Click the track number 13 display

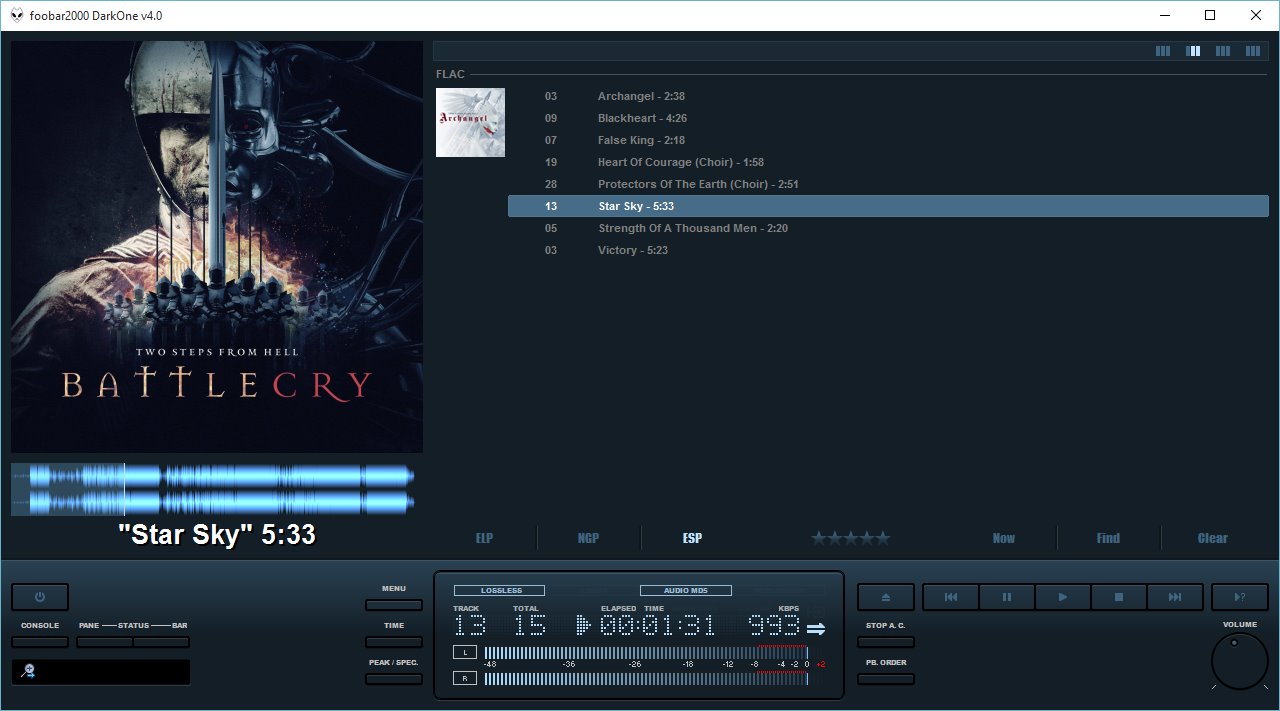click(470, 626)
